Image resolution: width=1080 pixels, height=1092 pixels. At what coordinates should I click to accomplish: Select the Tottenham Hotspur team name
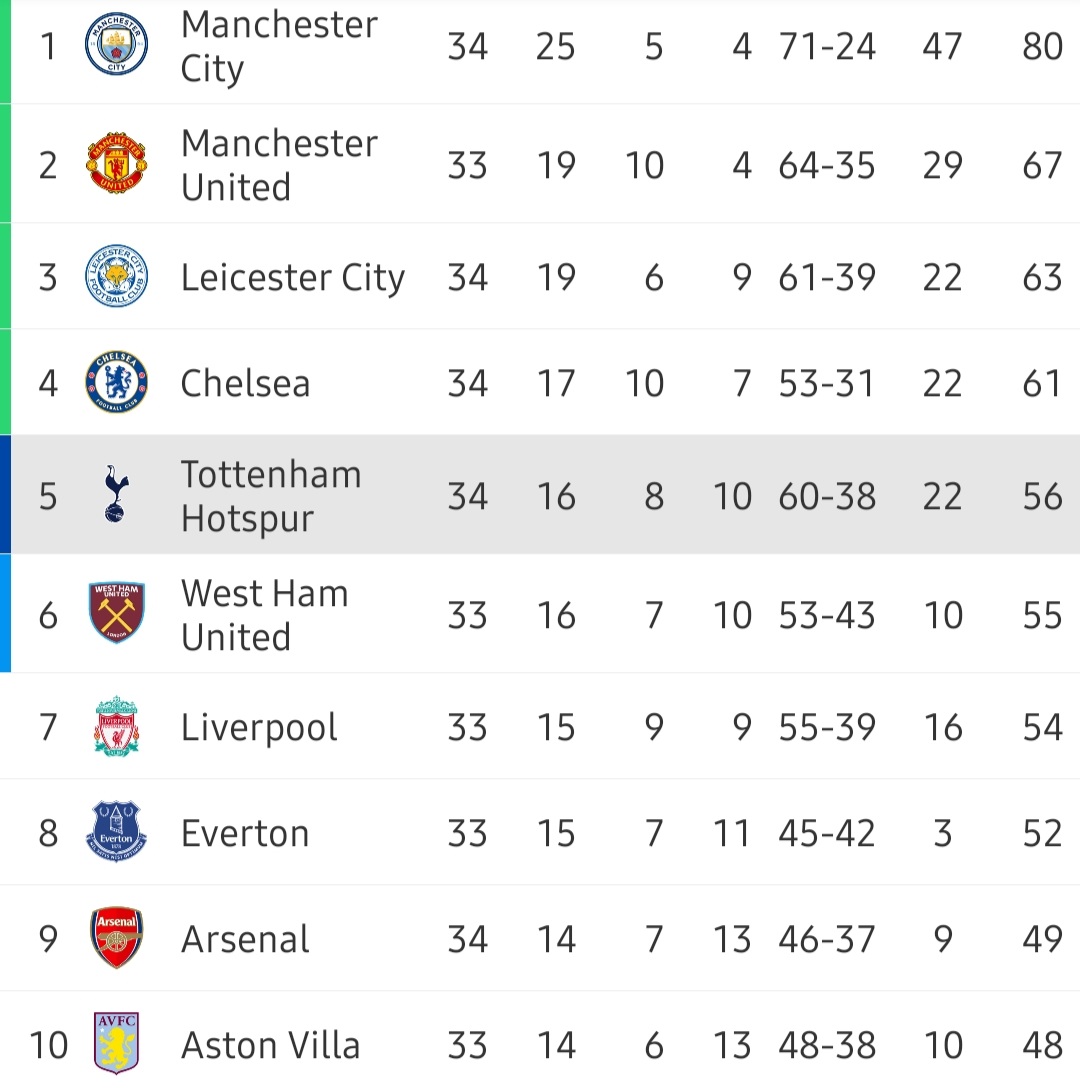pos(271,496)
